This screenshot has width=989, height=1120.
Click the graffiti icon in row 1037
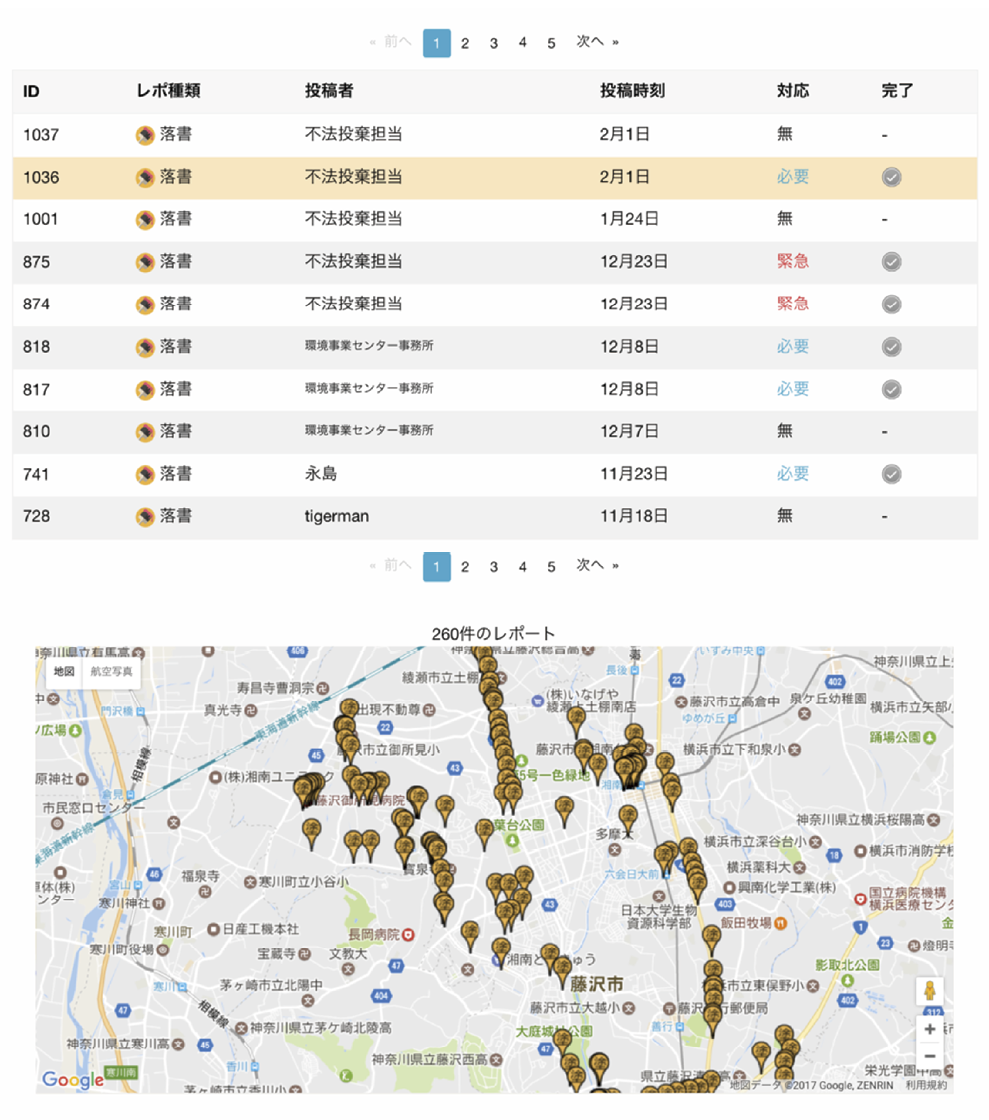(145, 135)
